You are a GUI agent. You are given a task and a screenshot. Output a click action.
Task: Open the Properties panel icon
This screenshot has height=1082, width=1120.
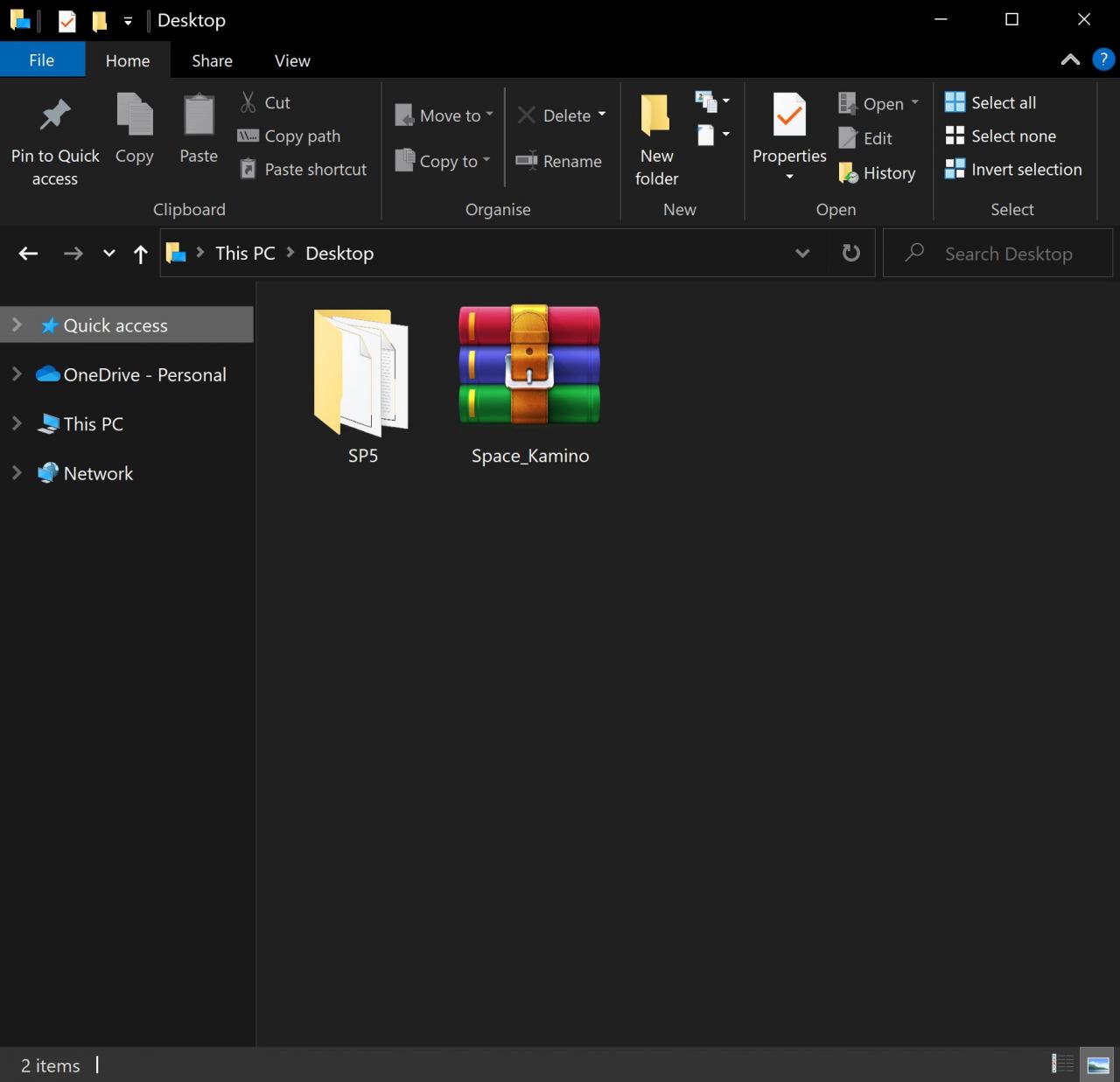tap(789, 116)
